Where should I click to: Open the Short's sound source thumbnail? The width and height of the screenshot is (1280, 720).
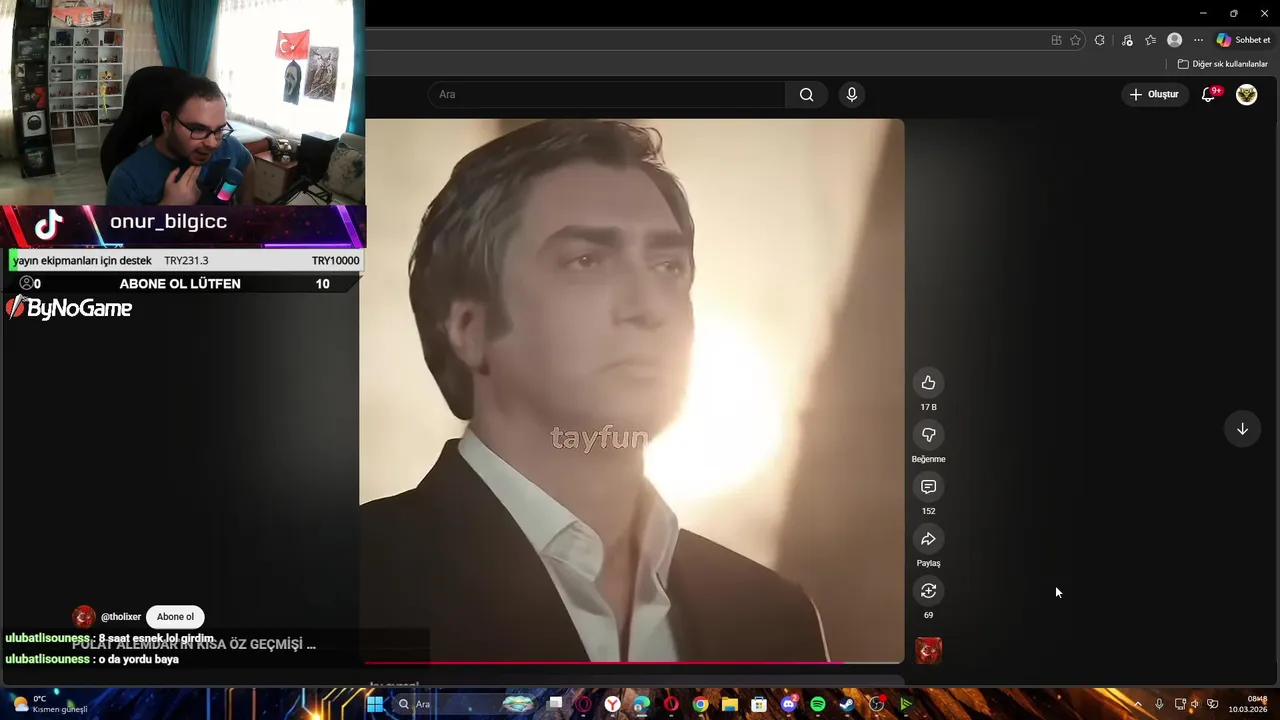[x=928, y=651]
